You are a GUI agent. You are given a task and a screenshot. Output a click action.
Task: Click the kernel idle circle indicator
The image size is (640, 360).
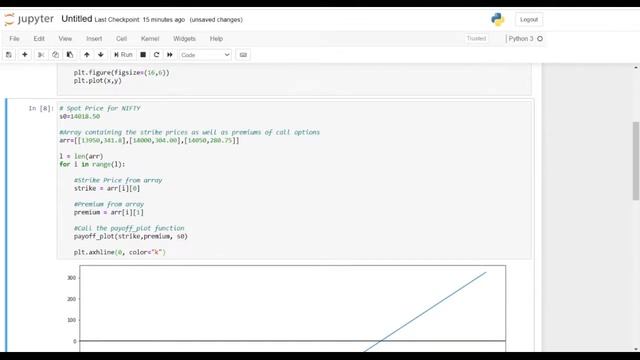coord(540,39)
